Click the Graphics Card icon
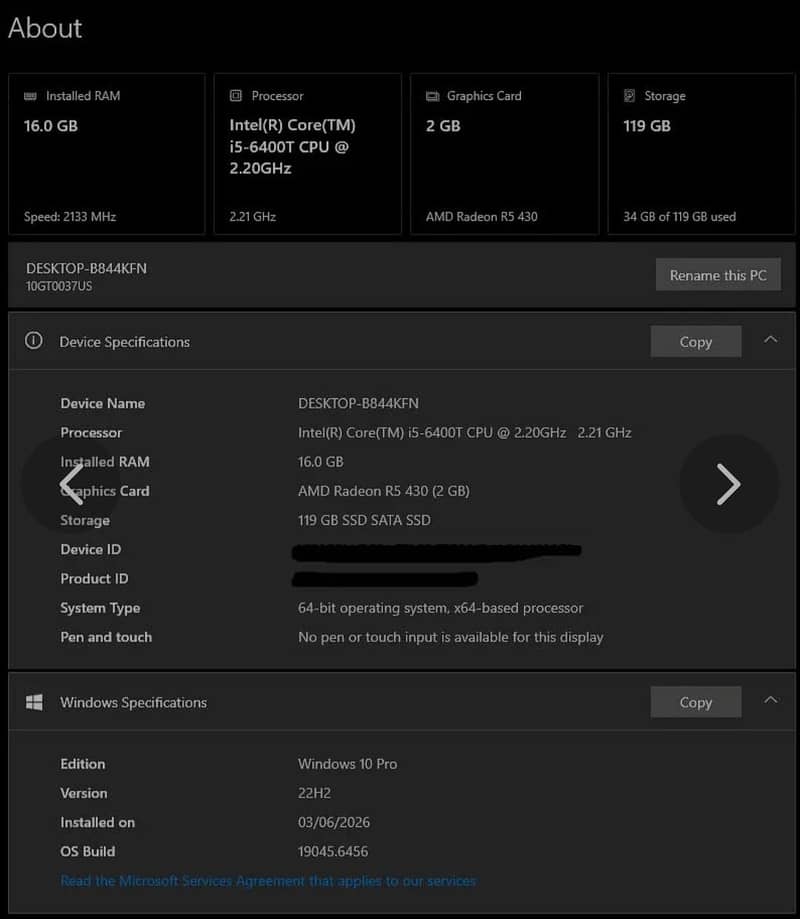 pyautogui.click(x=433, y=96)
